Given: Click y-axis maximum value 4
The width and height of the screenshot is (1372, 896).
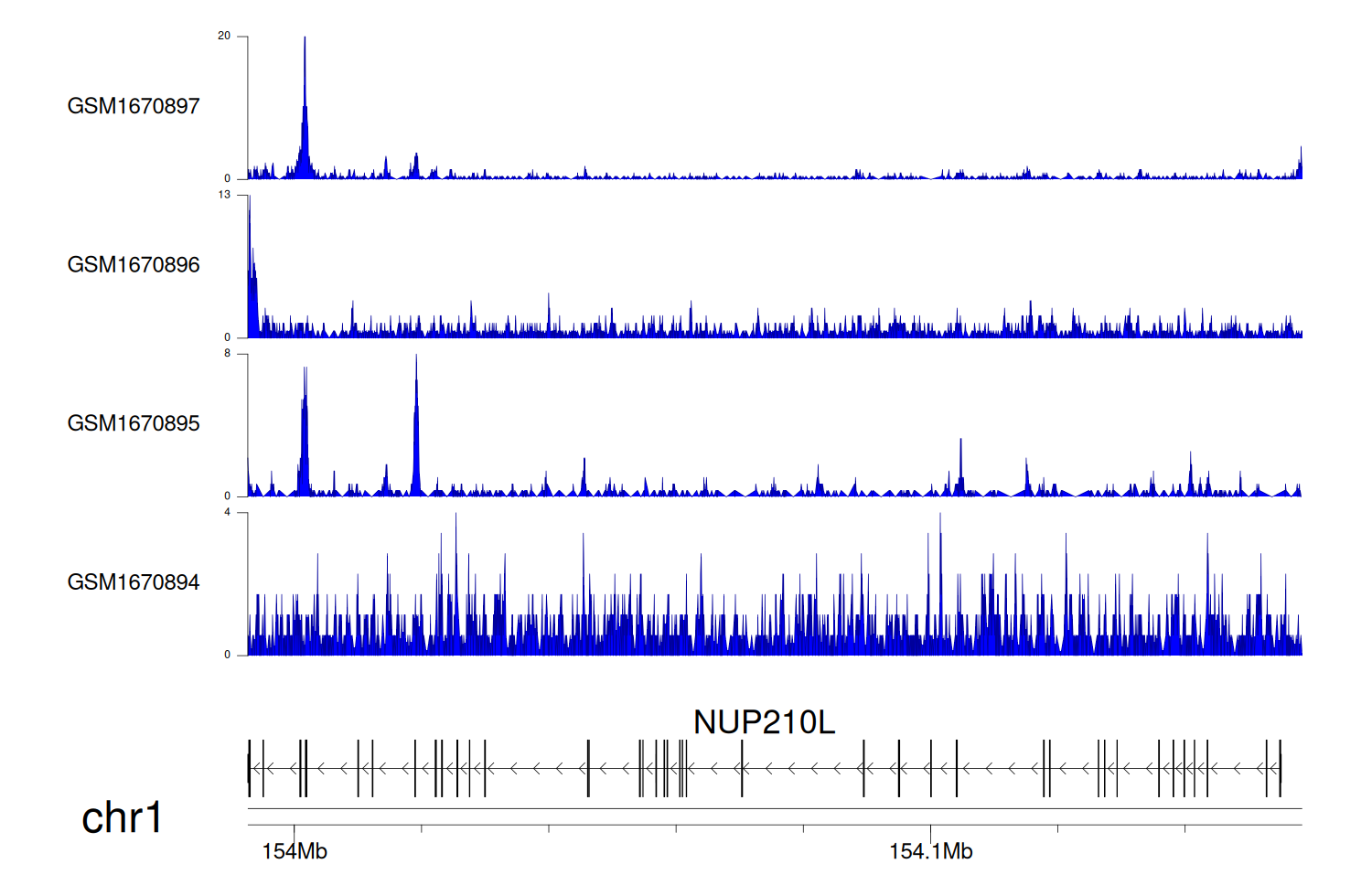Looking at the screenshot, I should [227, 512].
